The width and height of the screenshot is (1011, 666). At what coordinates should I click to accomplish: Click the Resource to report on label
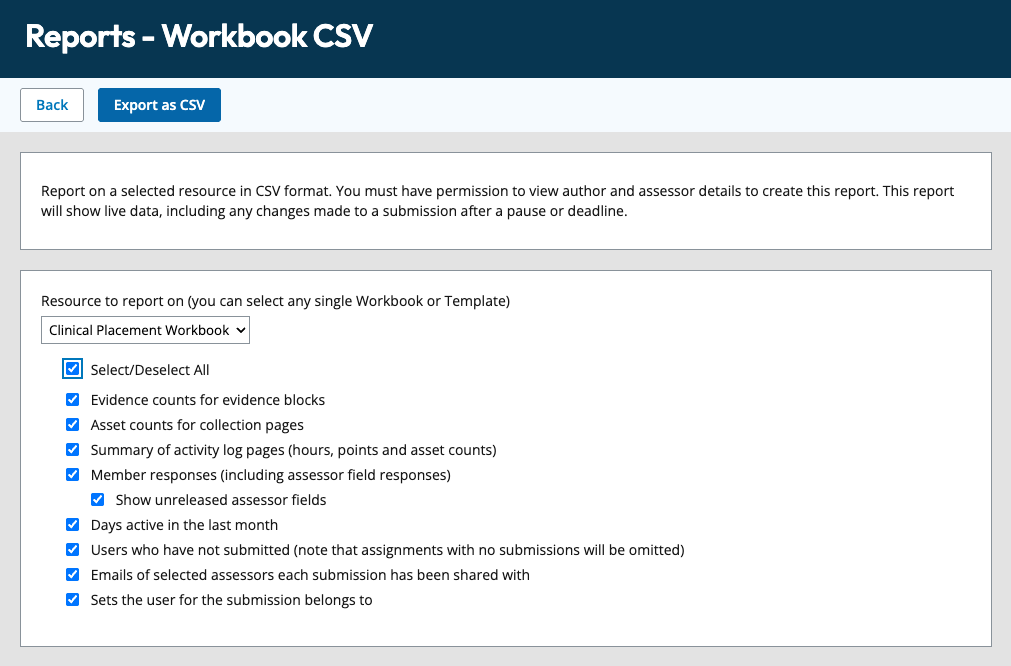tap(275, 301)
